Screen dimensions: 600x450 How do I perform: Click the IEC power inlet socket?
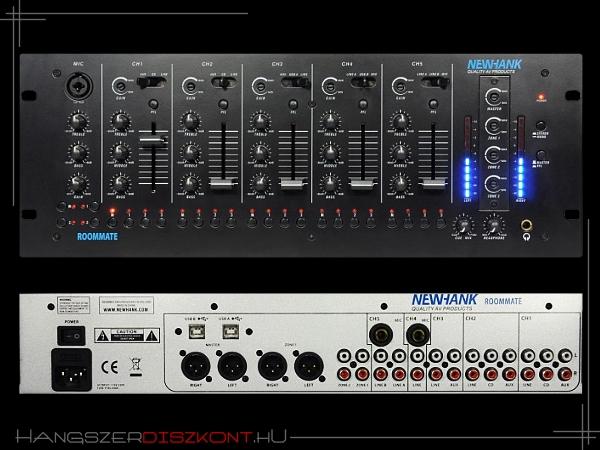72,370
